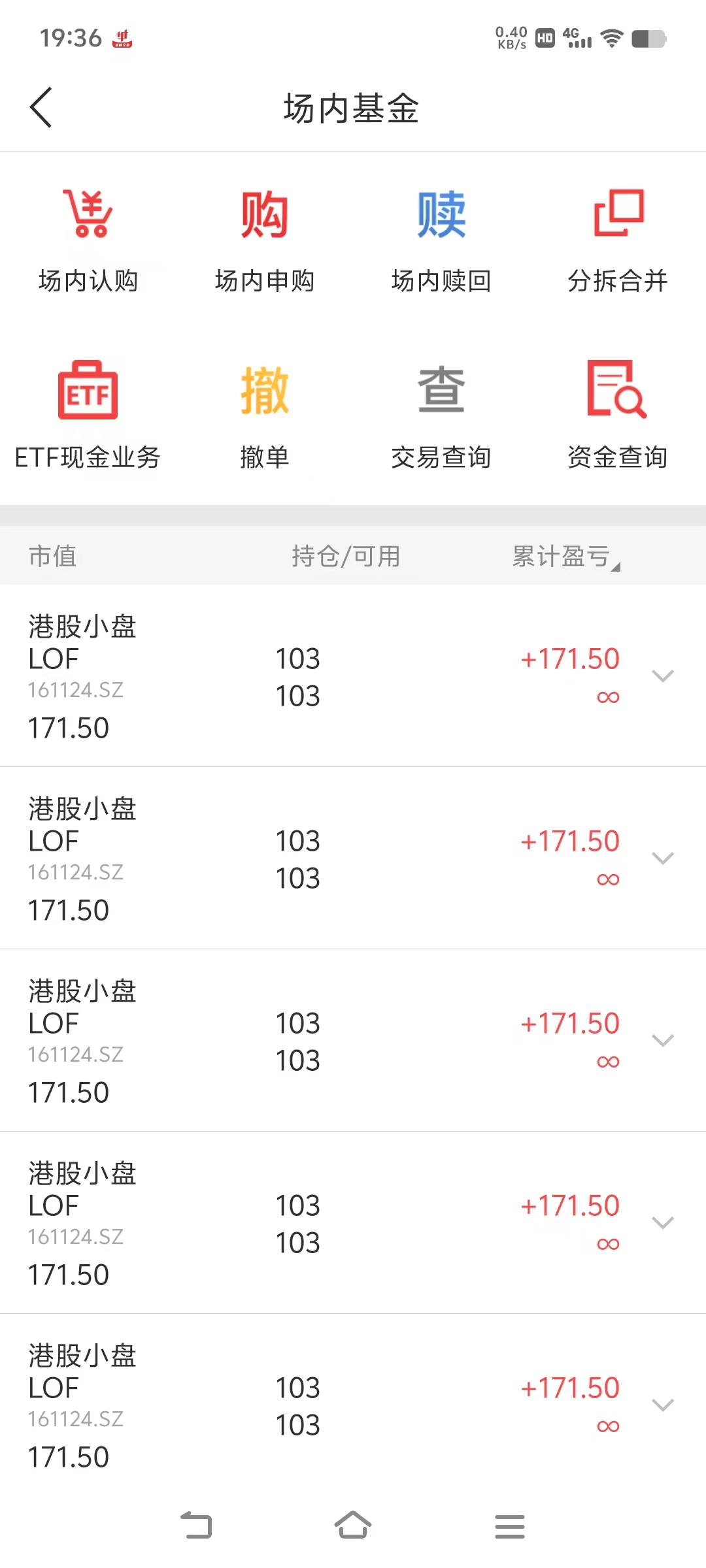Screen dimensions: 706x1568
Task: Go back using the header arrow
Action: point(41,108)
